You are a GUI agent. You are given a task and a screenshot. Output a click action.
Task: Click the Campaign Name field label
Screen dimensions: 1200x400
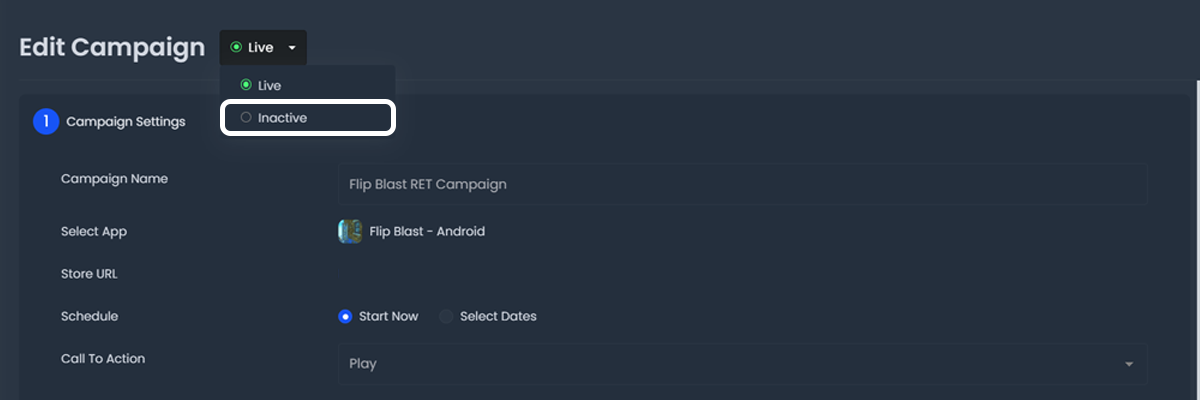click(x=114, y=179)
